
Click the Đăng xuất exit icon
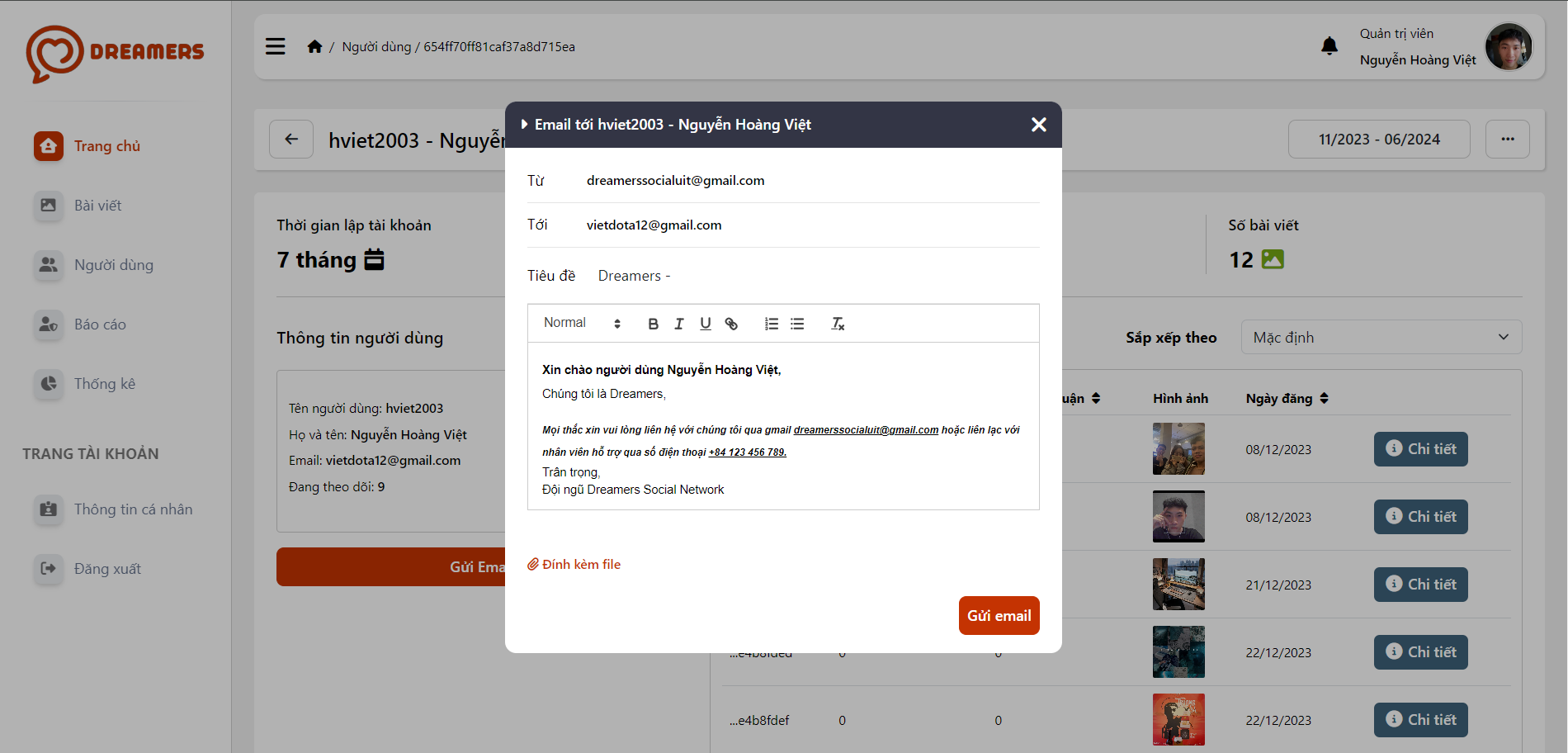tap(49, 569)
